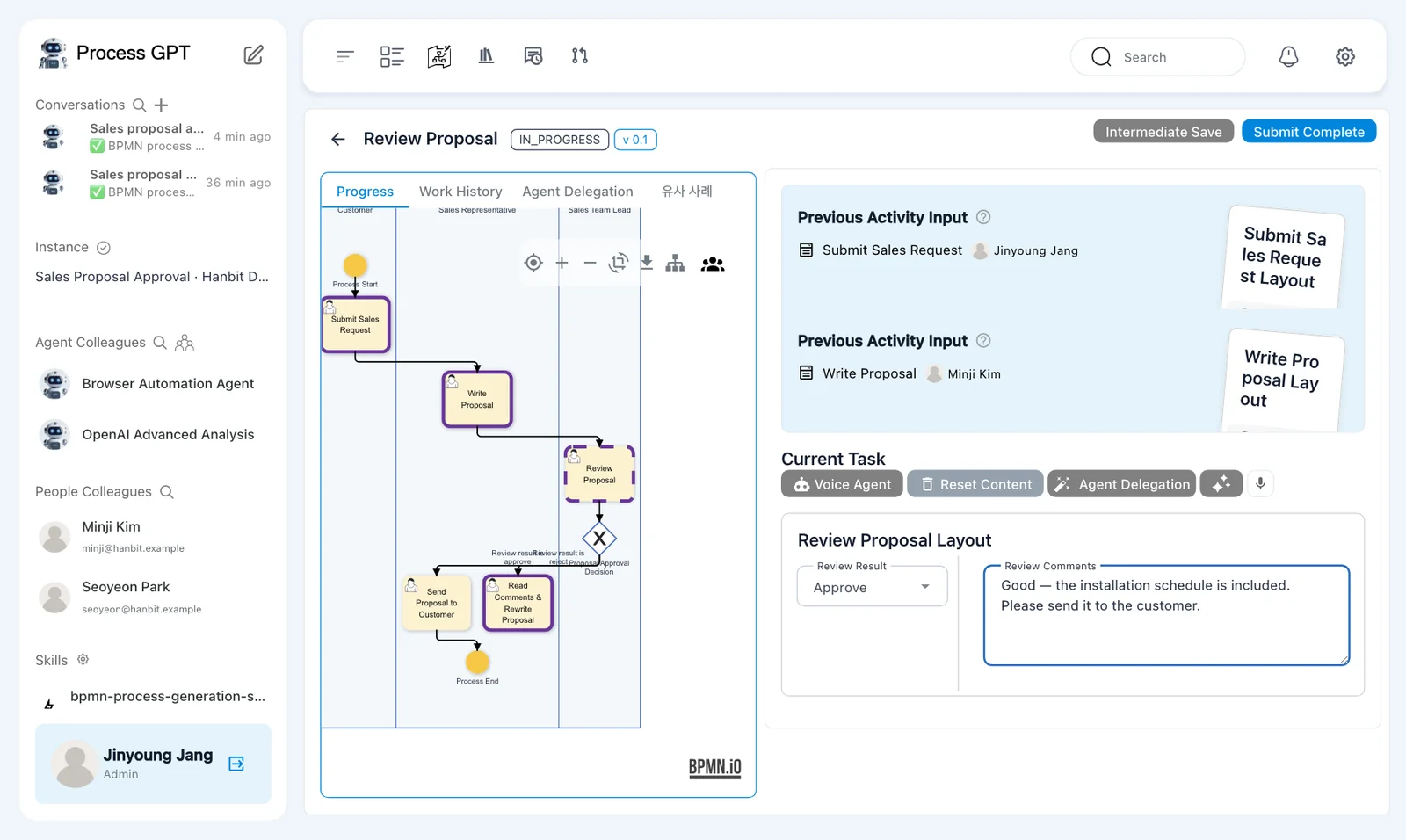Click the top Search field
This screenshot has width=1406, height=840.
(1157, 57)
